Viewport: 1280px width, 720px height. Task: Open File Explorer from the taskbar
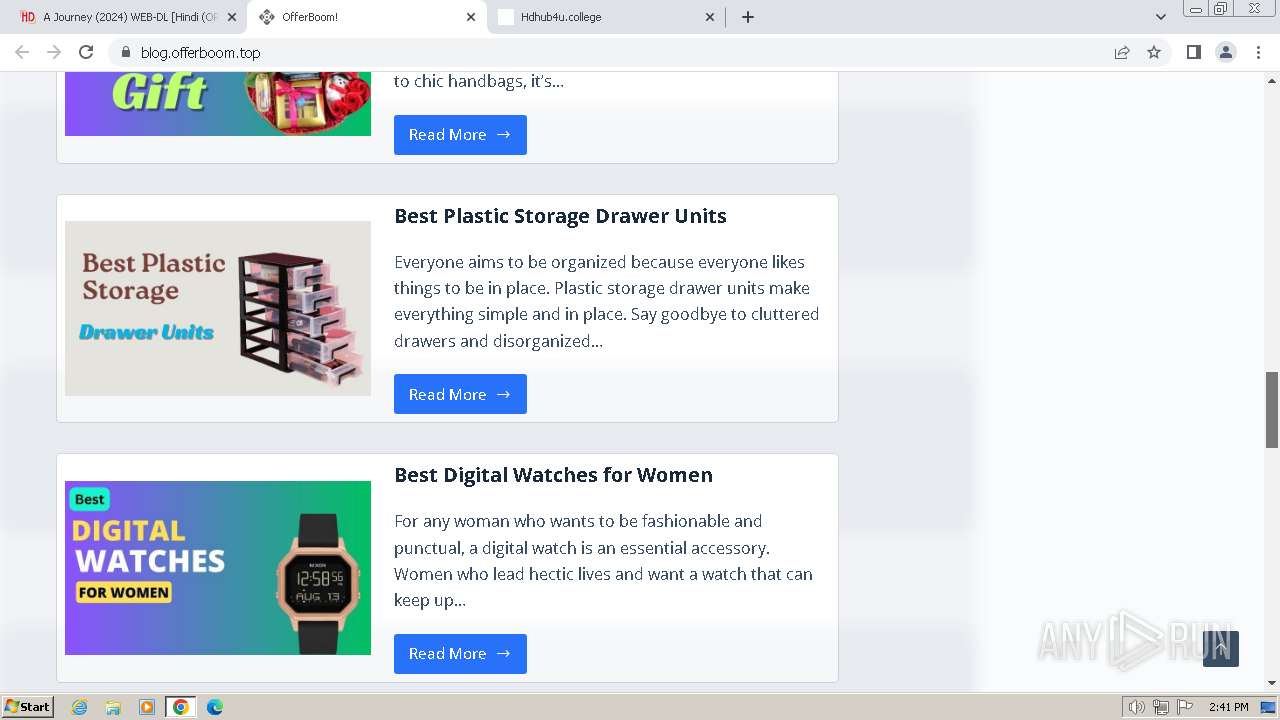pos(113,707)
